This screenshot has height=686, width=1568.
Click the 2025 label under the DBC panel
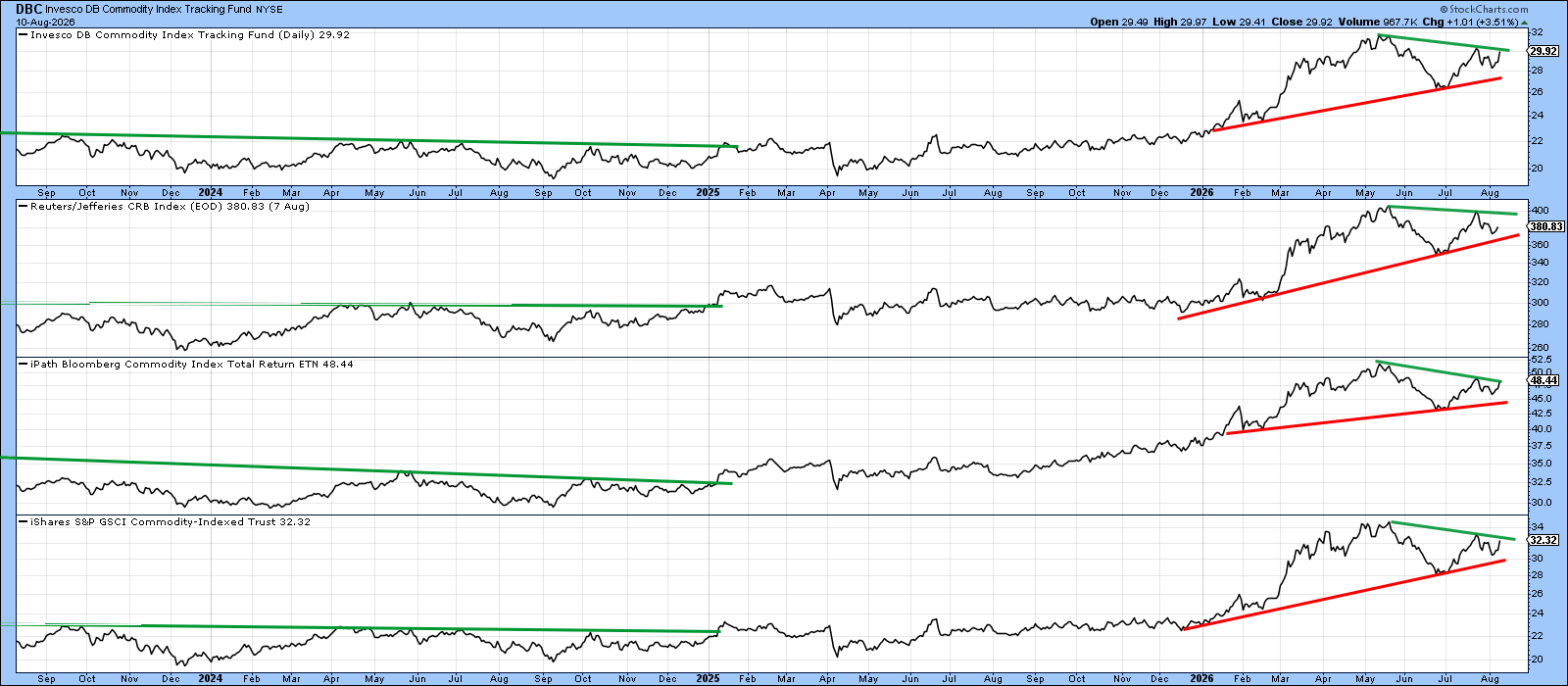click(708, 193)
